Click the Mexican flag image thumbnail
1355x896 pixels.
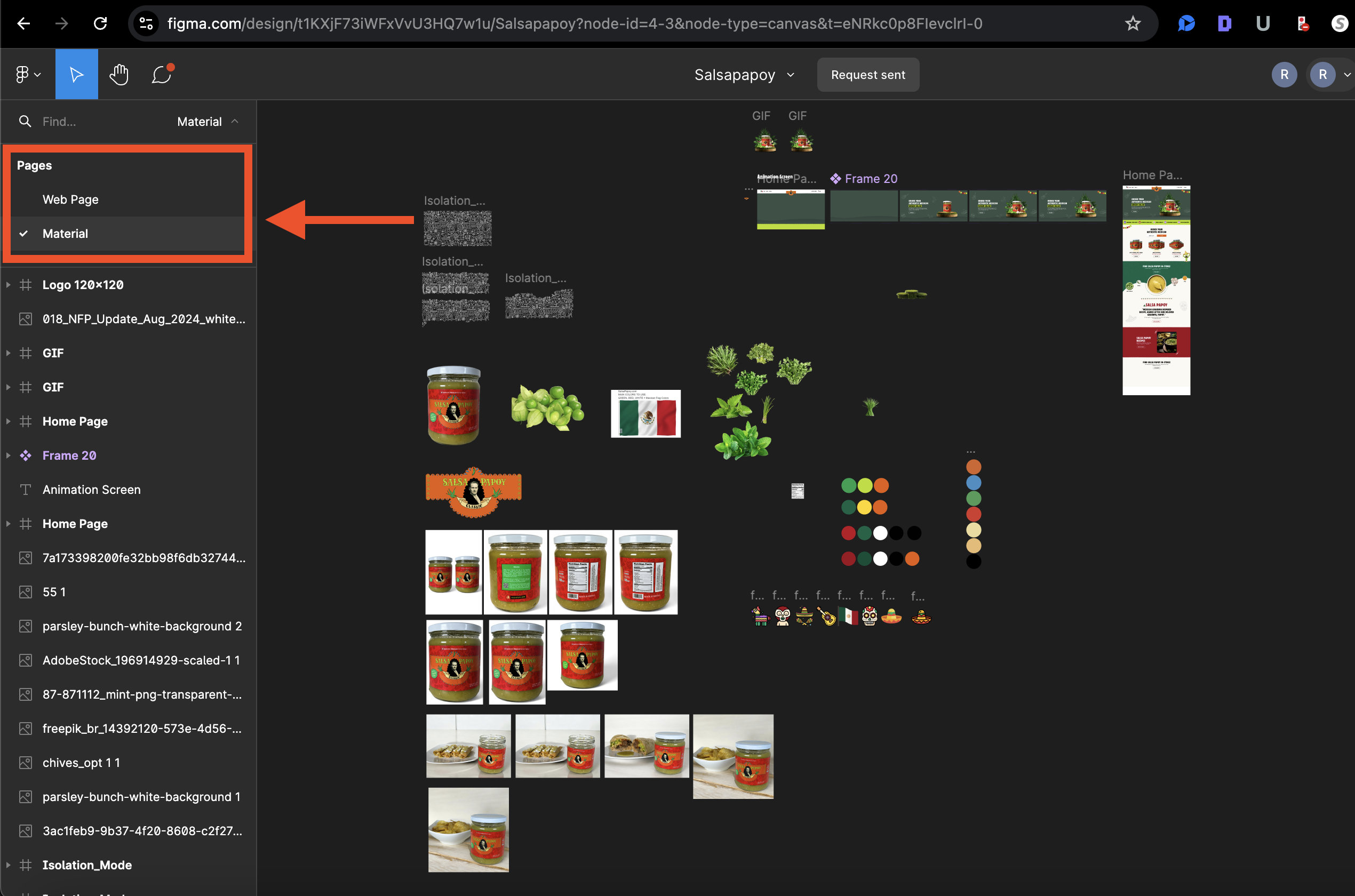[646, 414]
